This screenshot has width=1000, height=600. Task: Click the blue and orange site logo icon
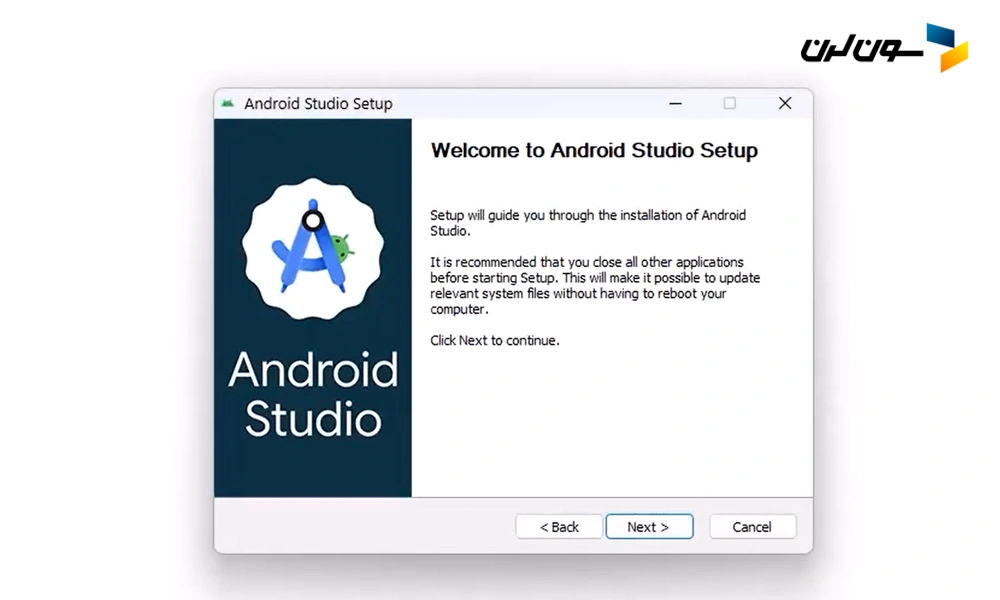pyautogui.click(x=946, y=48)
